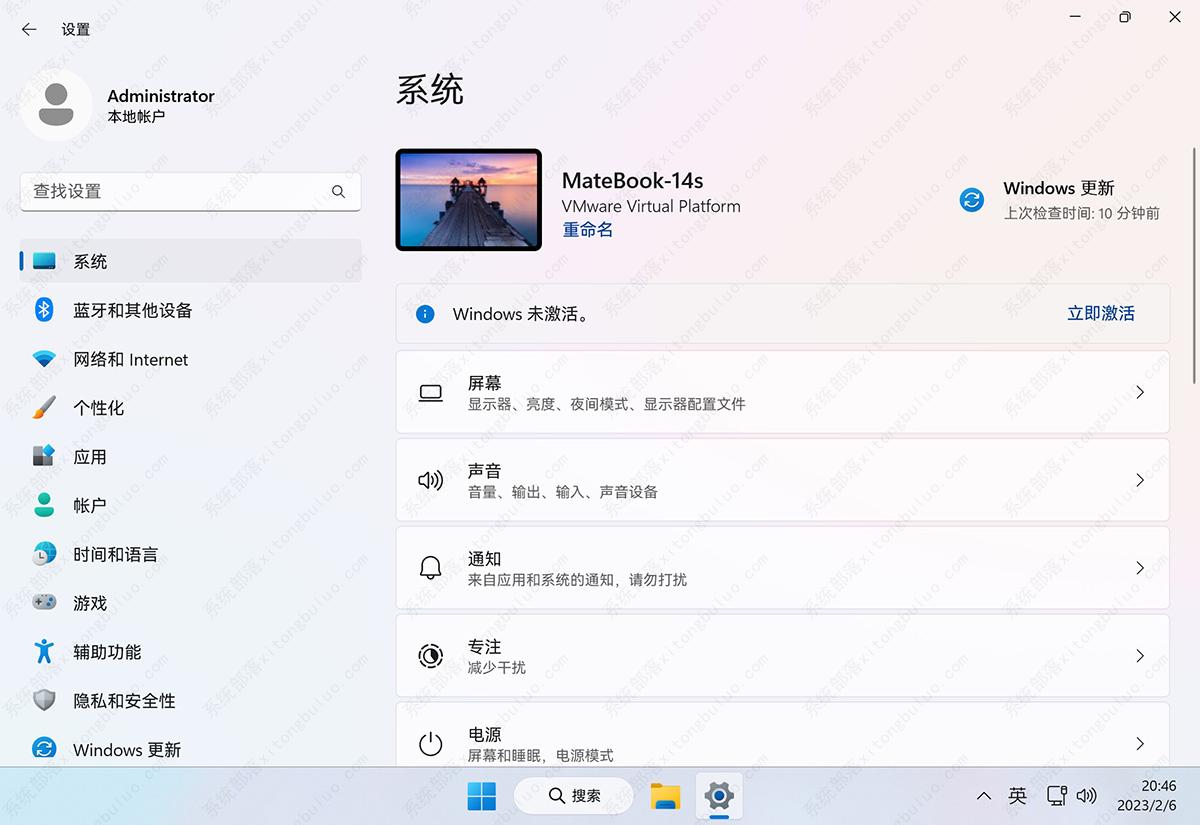
Task: Expand the 屏幕 display settings chevron
Action: point(1139,393)
